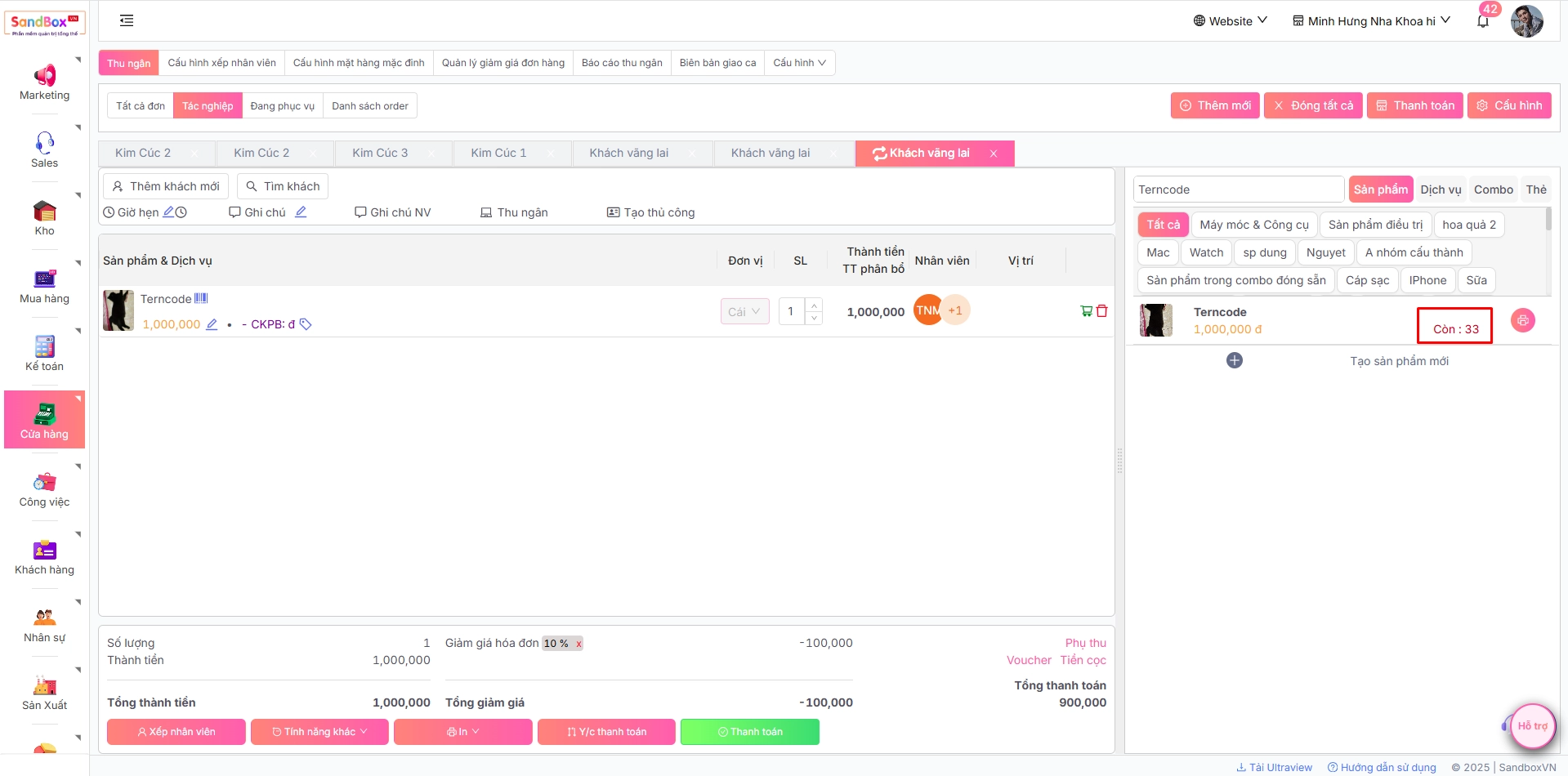The width and height of the screenshot is (1568, 776).
Task: Expand the Tính năng khác dropdown
Action: 319,732
